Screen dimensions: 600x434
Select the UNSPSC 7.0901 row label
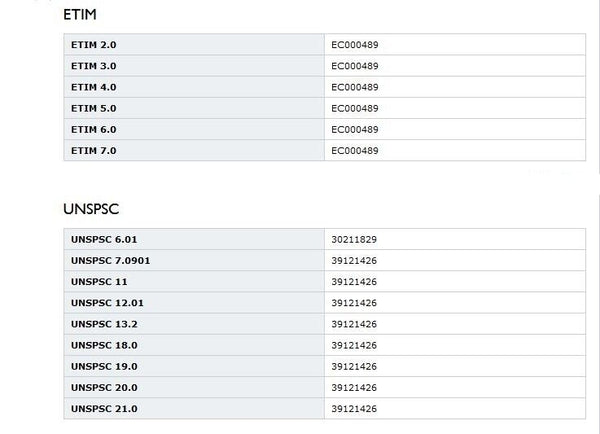click(110, 260)
